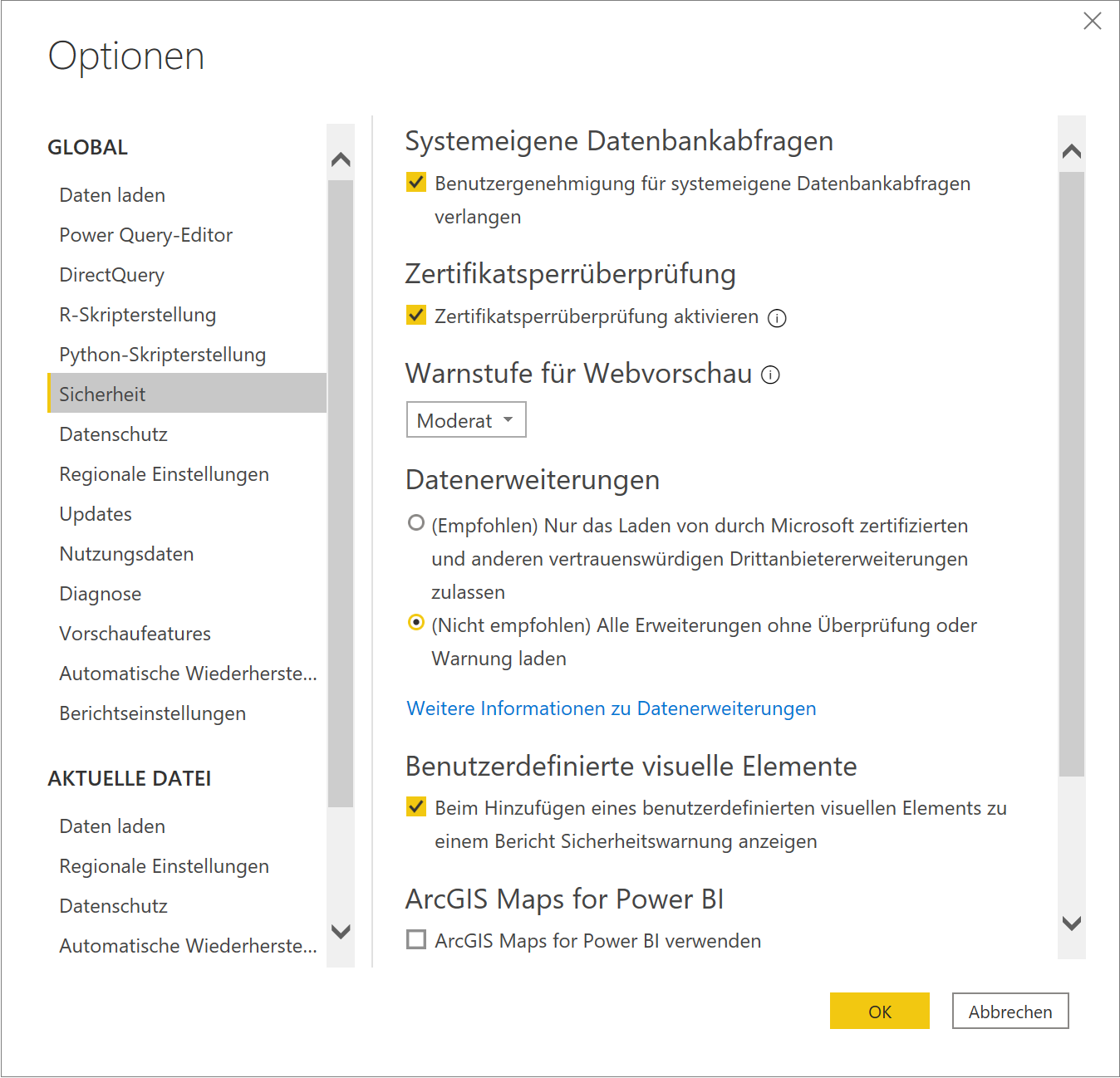Open Daten laden under GLOBAL
Screen dimensions: 1120x1078
(187, 195)
